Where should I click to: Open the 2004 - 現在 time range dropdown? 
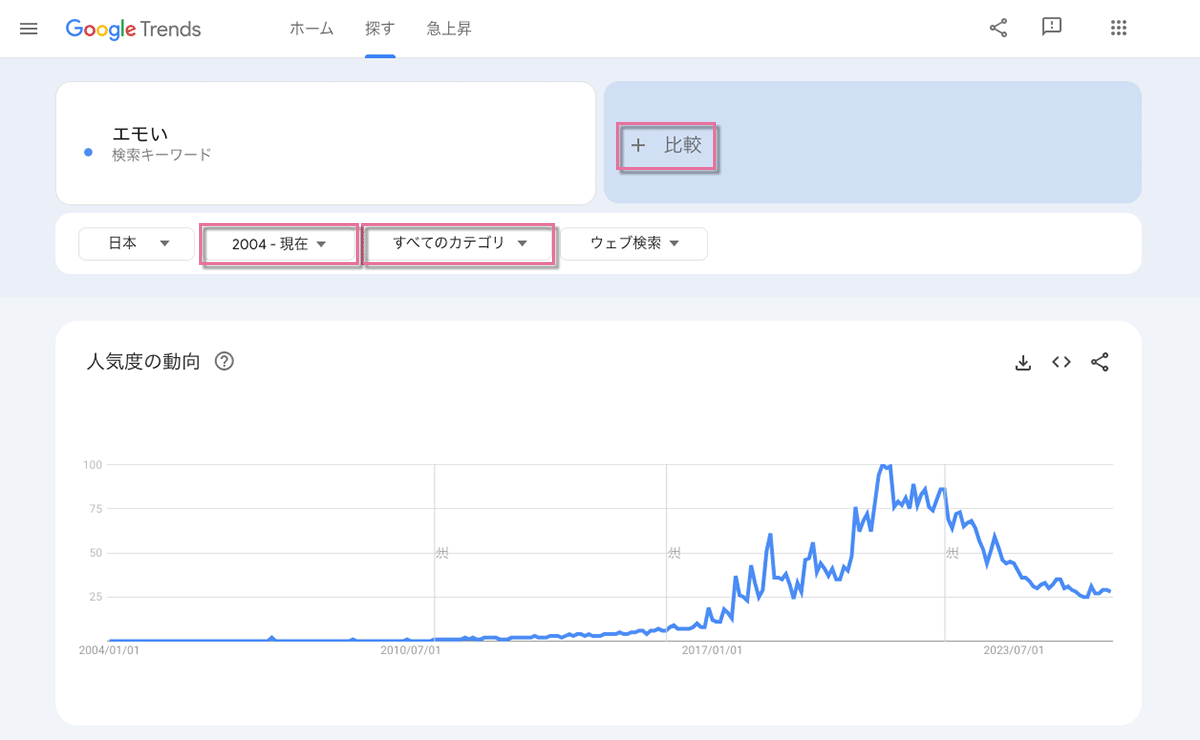coord(279,243)
